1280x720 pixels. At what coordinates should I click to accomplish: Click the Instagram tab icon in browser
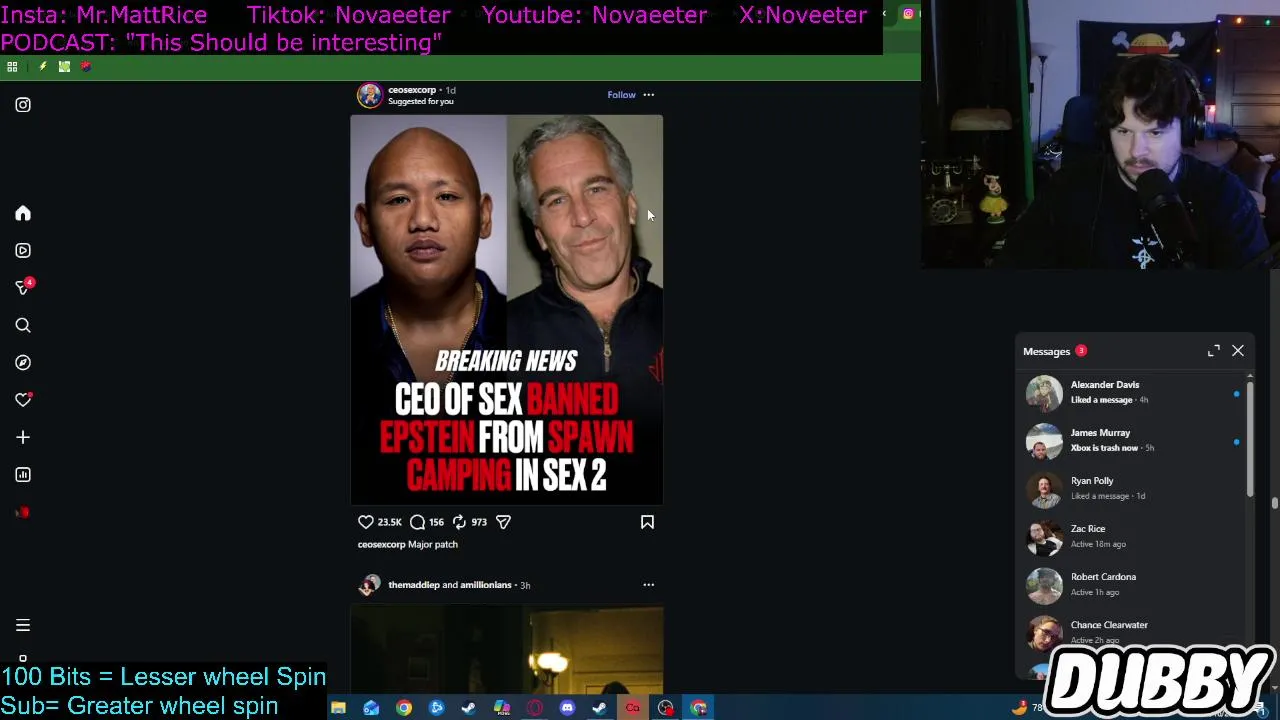[908, 14]
